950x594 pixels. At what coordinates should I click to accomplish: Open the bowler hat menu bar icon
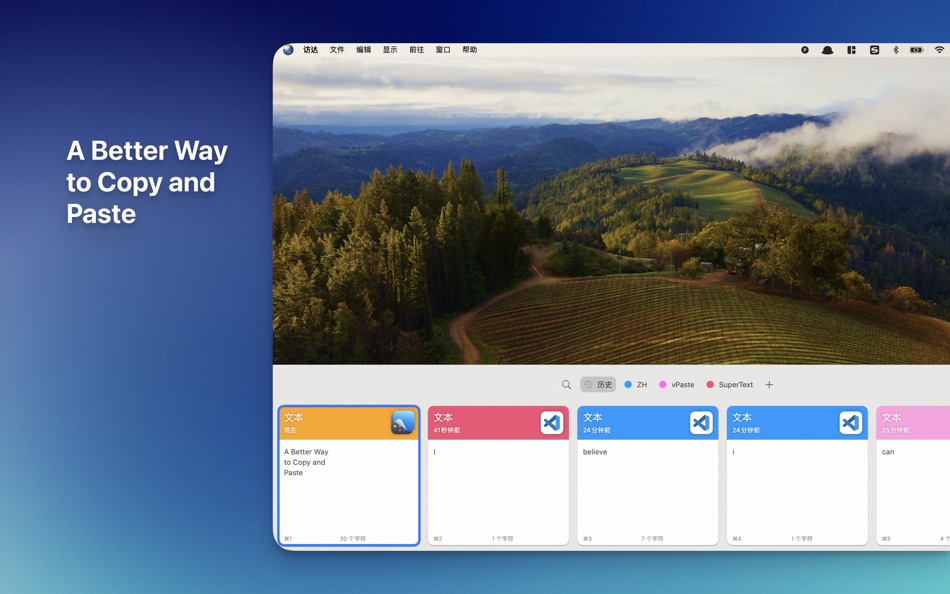[x=827, y=50]
